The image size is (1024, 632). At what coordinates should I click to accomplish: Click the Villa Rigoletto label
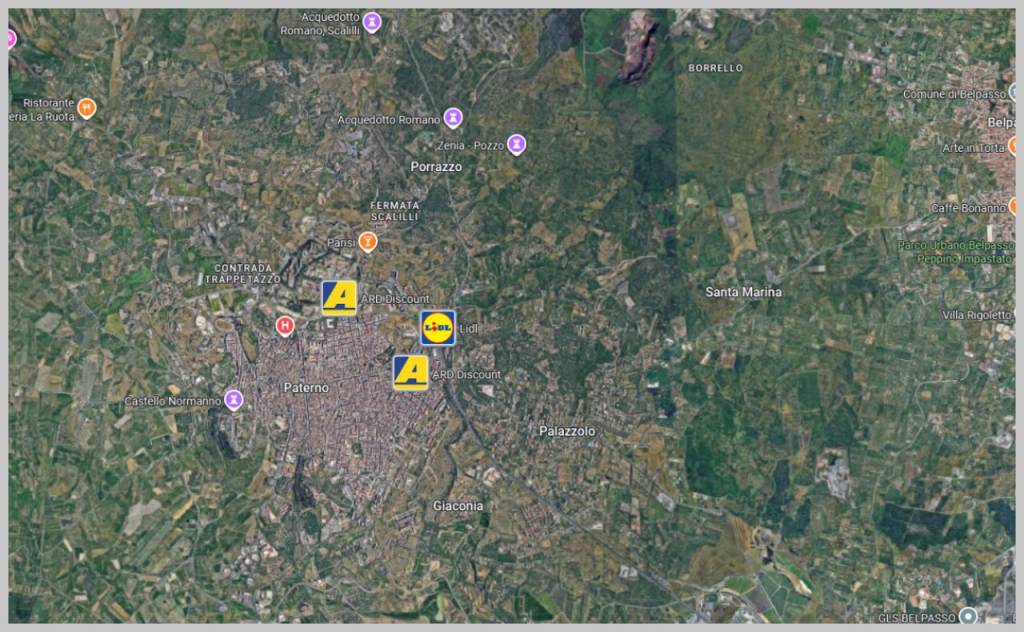tap(978, 315)
